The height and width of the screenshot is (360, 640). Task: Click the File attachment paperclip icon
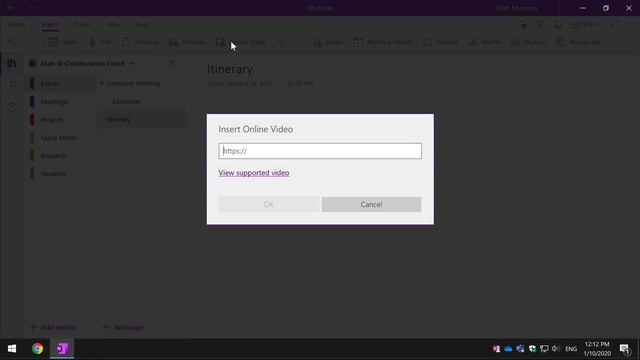pyautogui.click(x=92, y=42)
